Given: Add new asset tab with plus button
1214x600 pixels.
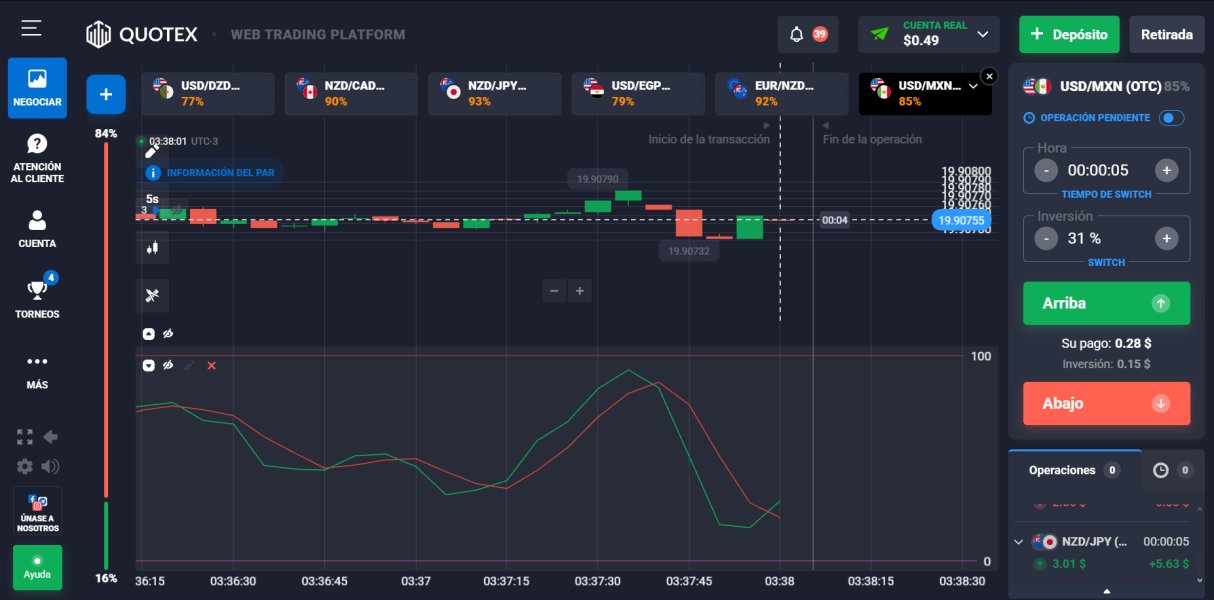Looking at the screenshot, I should [106, 94].
